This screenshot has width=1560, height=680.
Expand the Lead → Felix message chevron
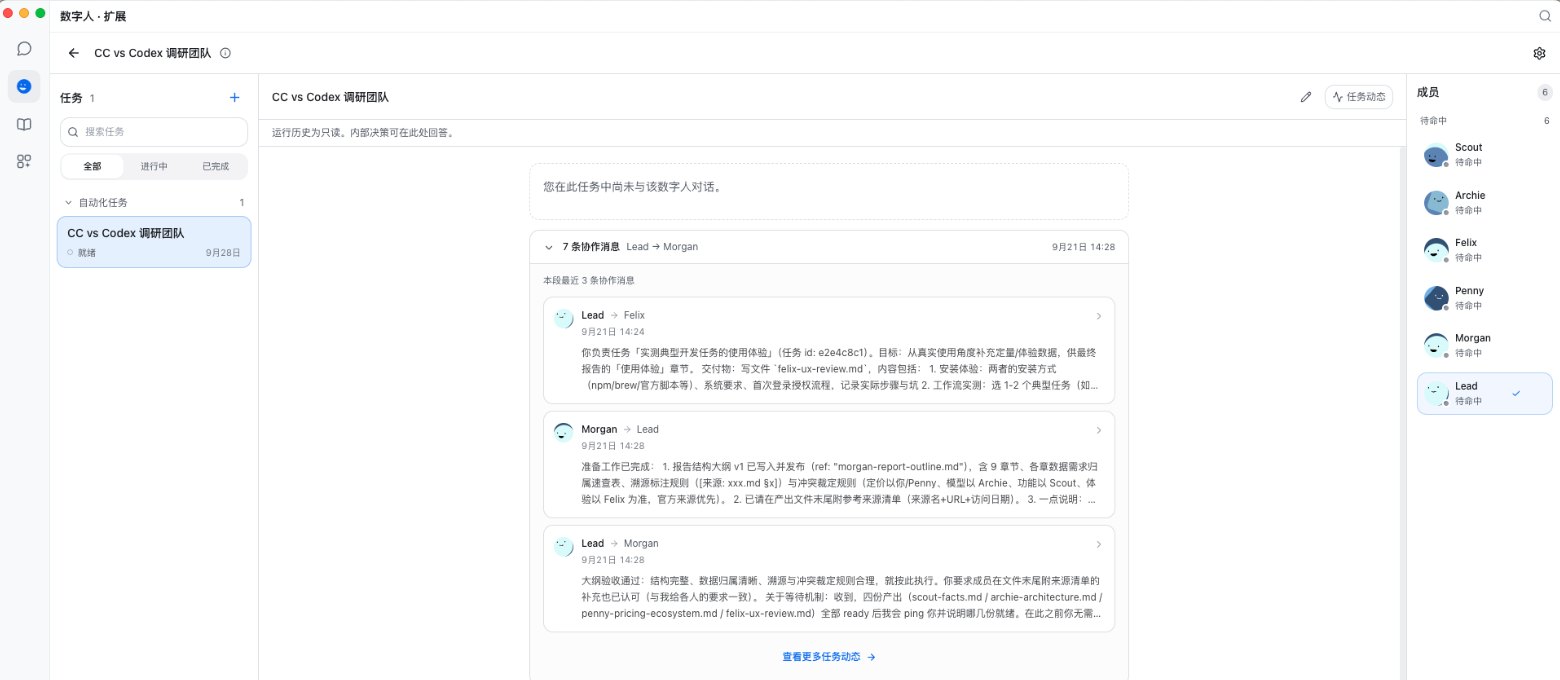pos(1098,316)
